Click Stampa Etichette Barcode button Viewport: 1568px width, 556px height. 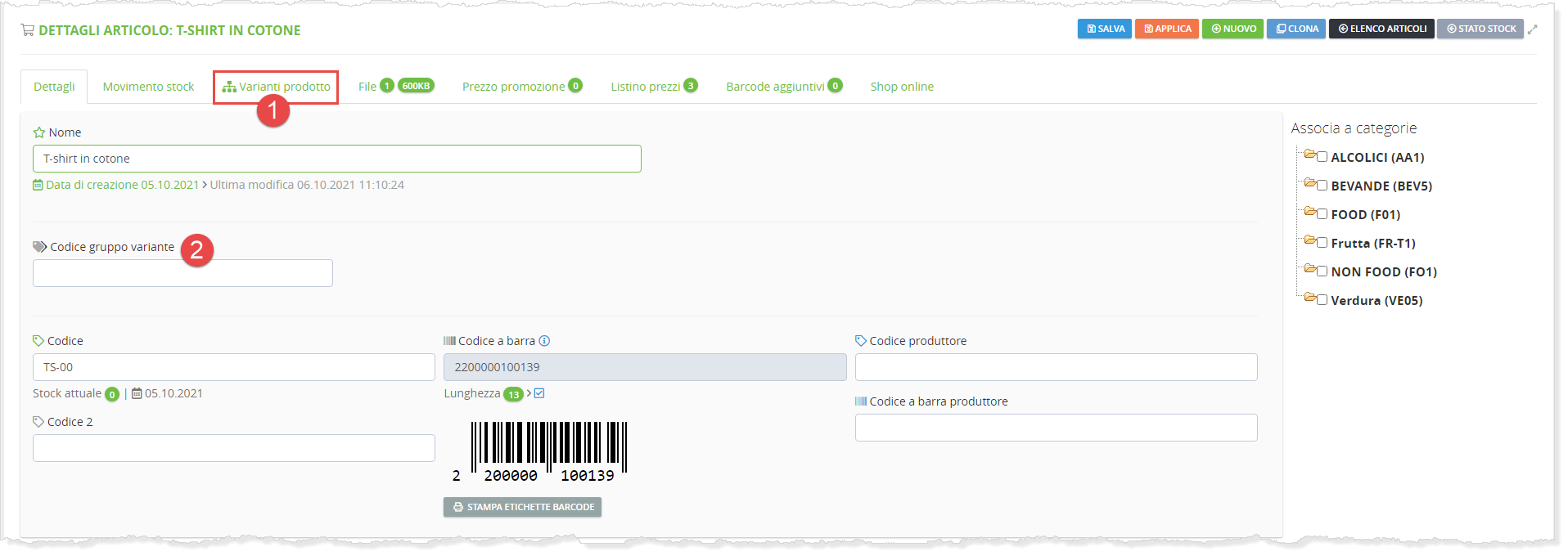click(522, 507)
